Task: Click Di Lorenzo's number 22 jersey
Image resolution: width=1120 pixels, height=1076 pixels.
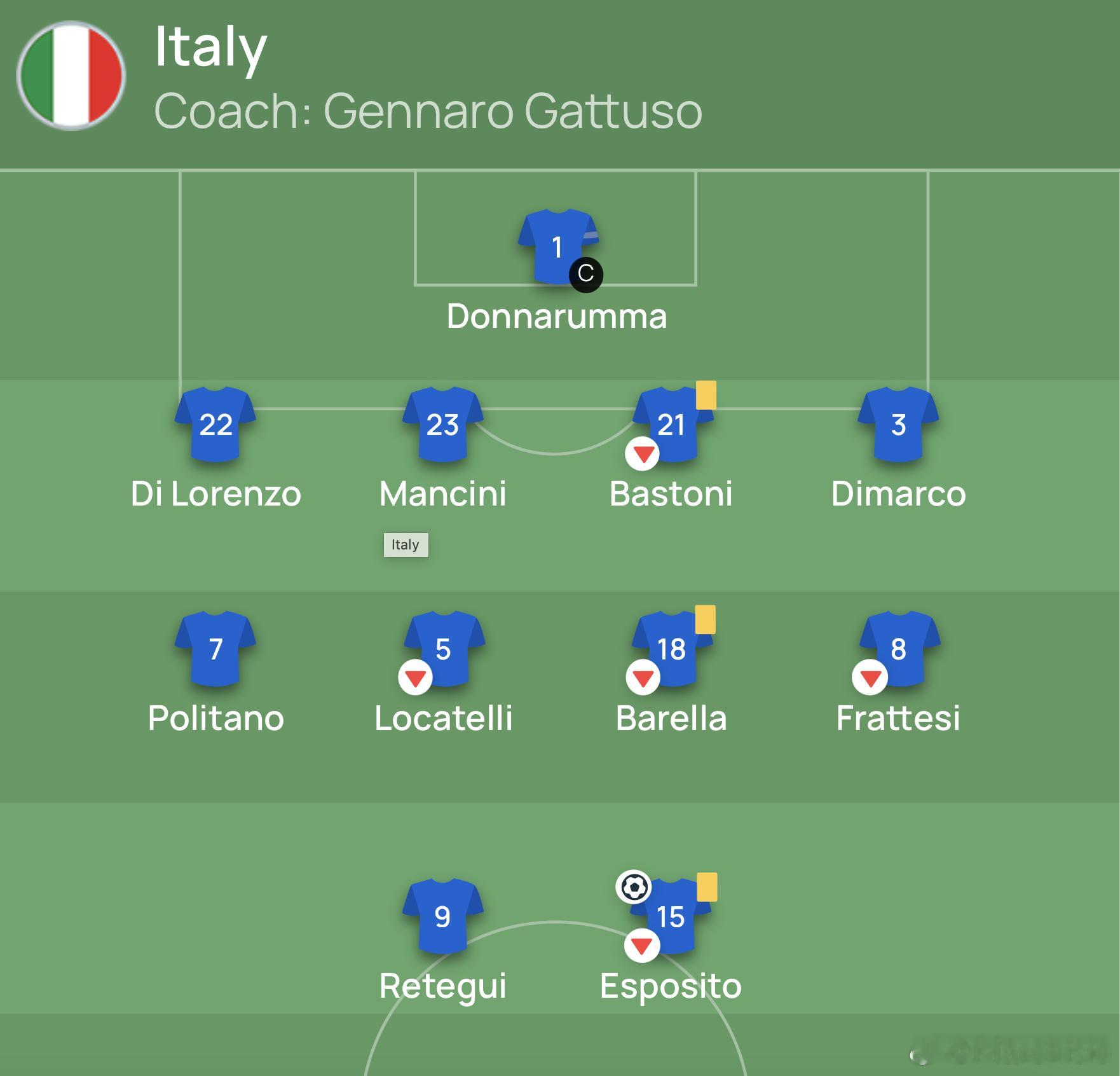Action: [215, 424]
